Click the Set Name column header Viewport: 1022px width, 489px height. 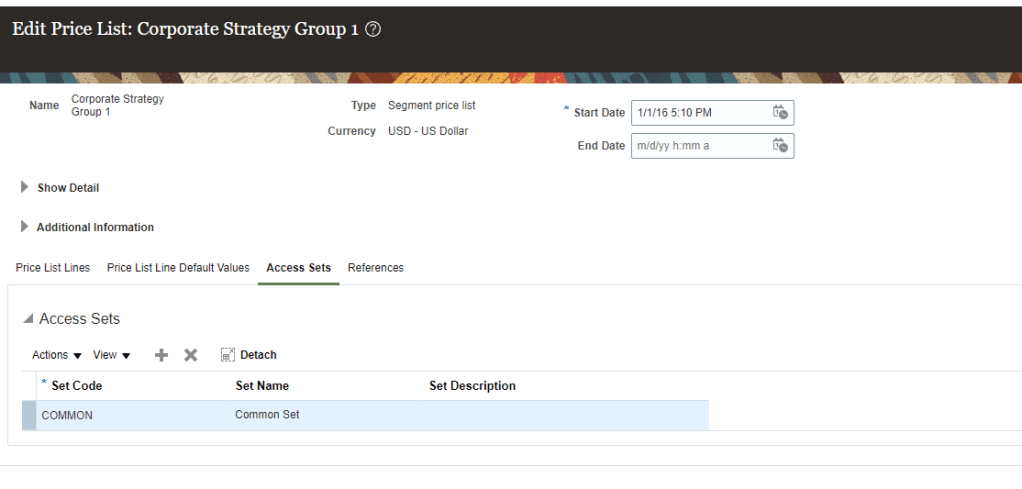pyautogui.click(x=262, y=386)
